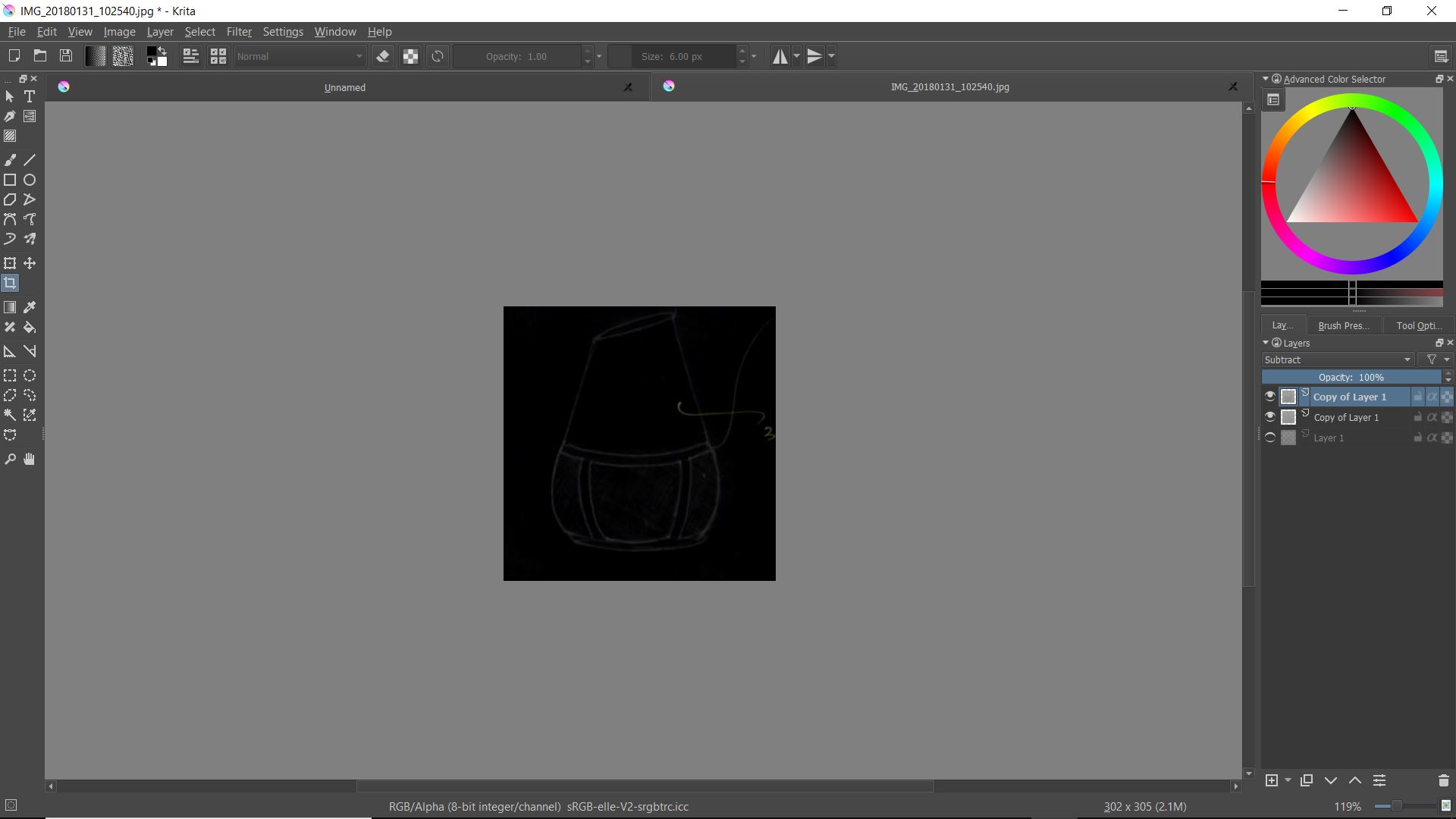Open the Tool Options docker tab
1456x819 pixels.
pyautogui.click(x=1418, y=325)
